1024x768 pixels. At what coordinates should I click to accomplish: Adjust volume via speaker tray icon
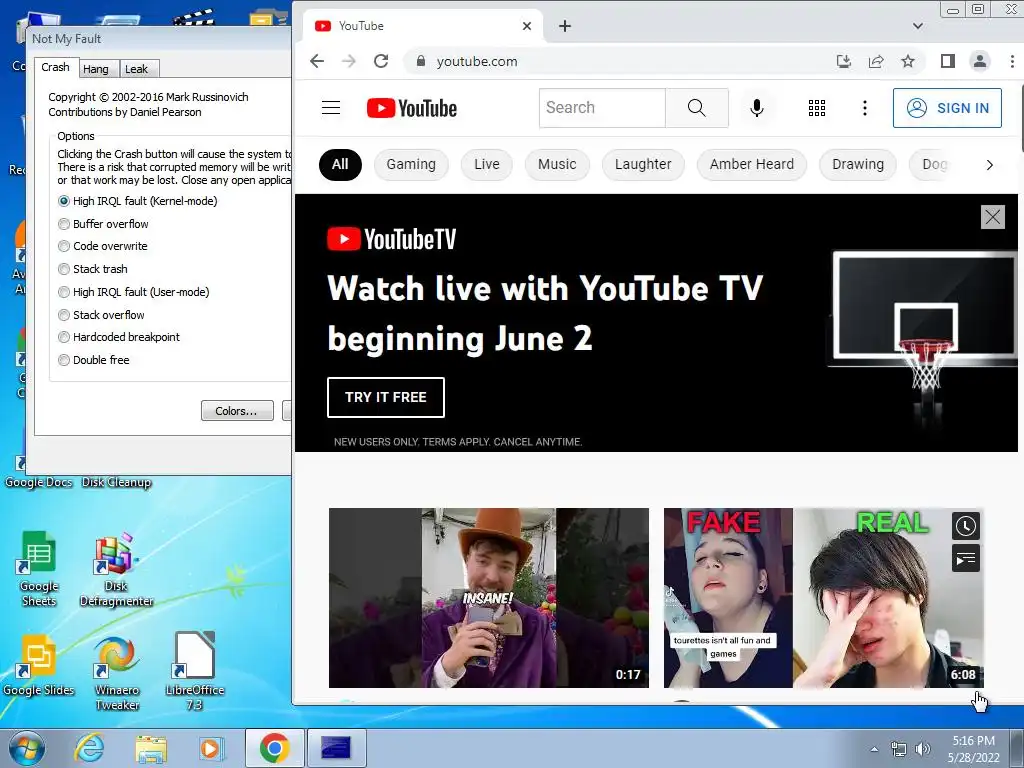click(x=923, y=749)
